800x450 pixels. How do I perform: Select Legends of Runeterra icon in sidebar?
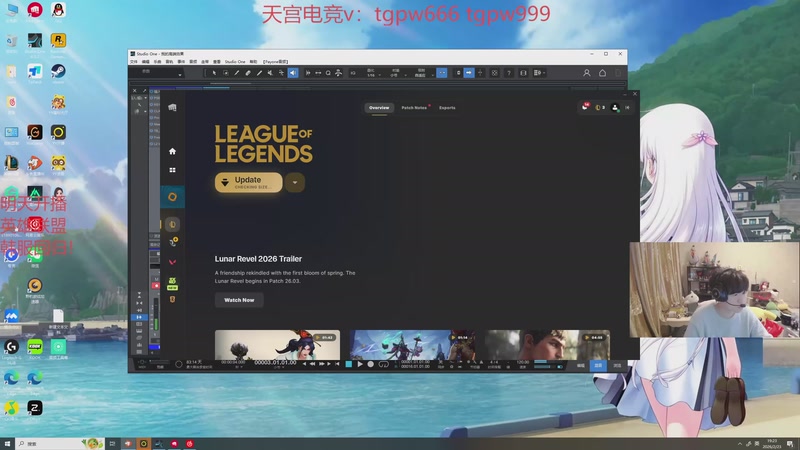(172, 299)
